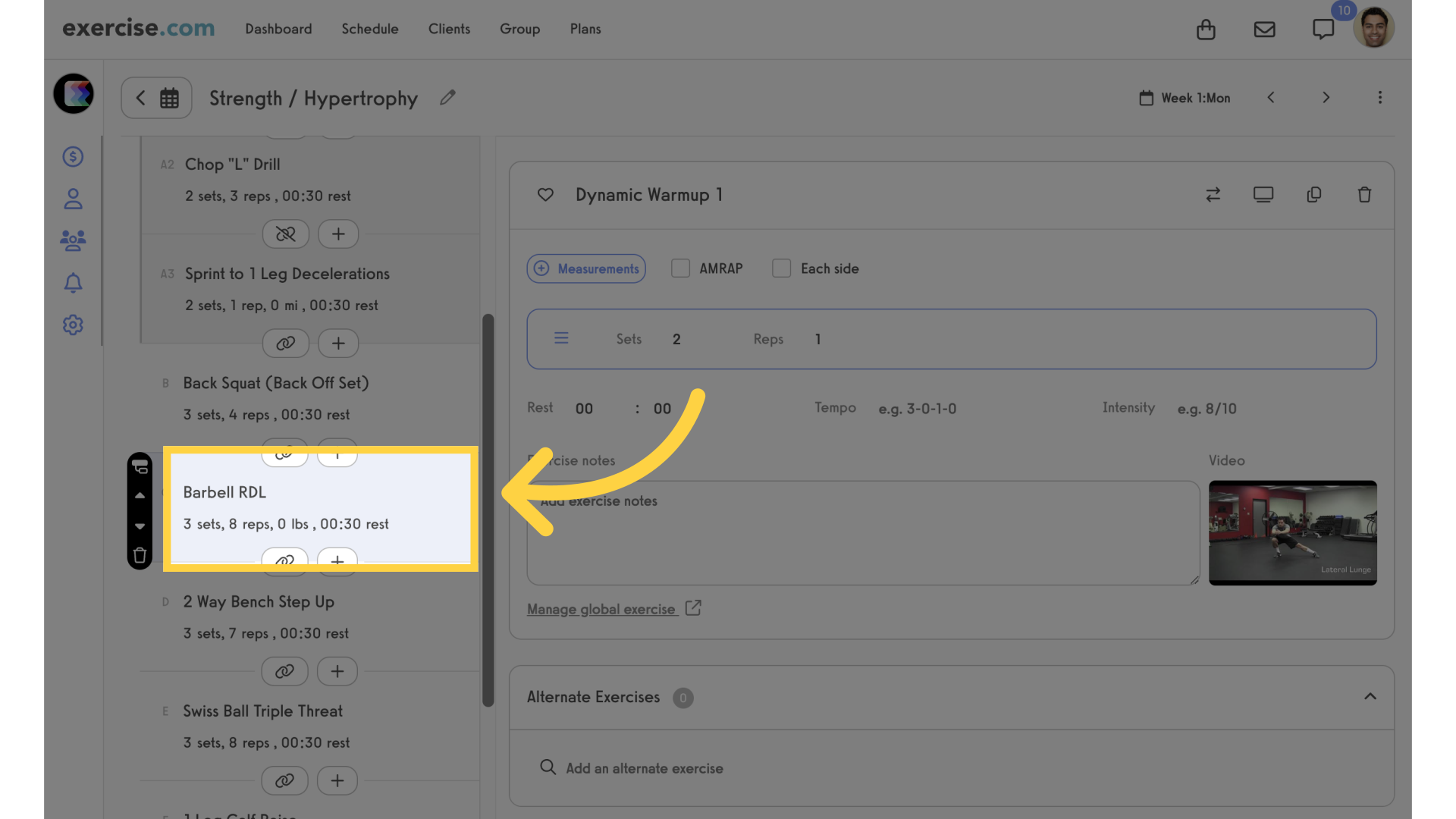Add exercise after Swiss Ball Triple Threat
Viewport: 1456px width, 819px height.
337,781
